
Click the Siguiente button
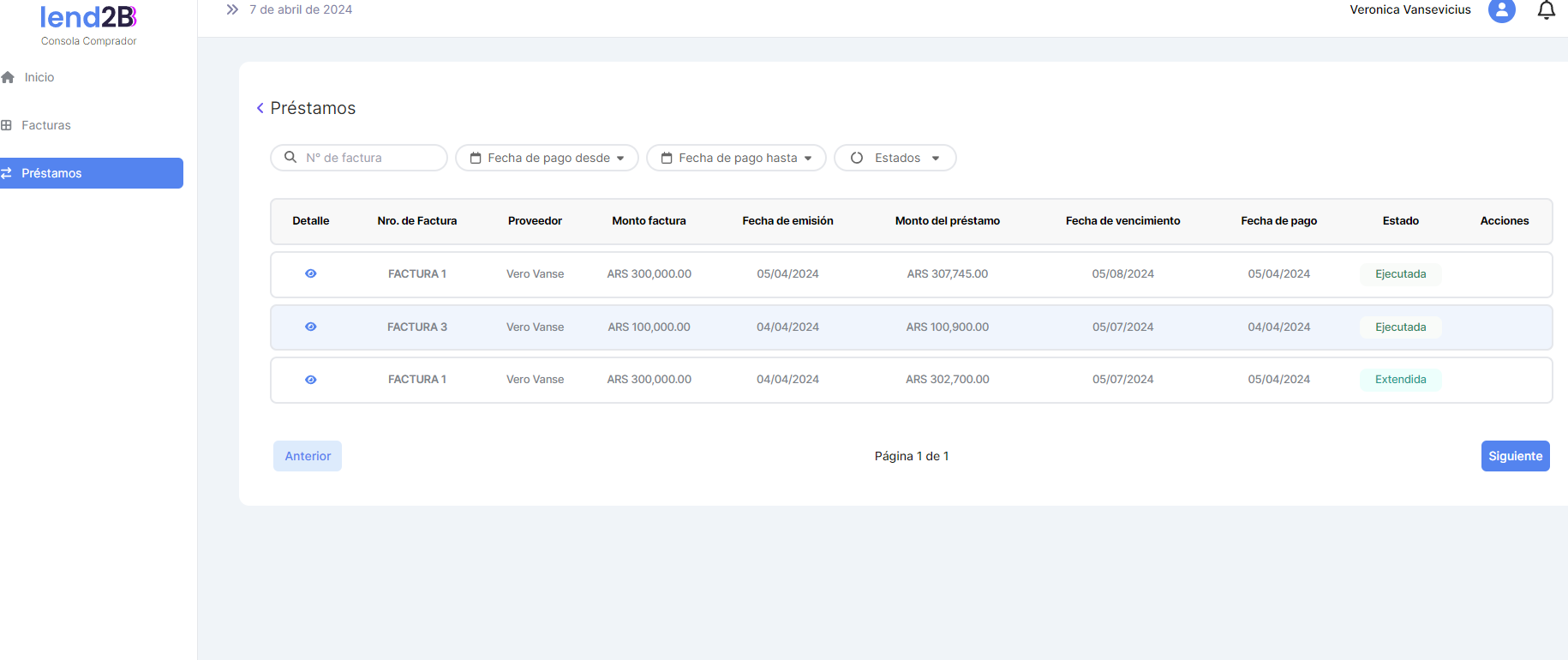coord(1515,456)
